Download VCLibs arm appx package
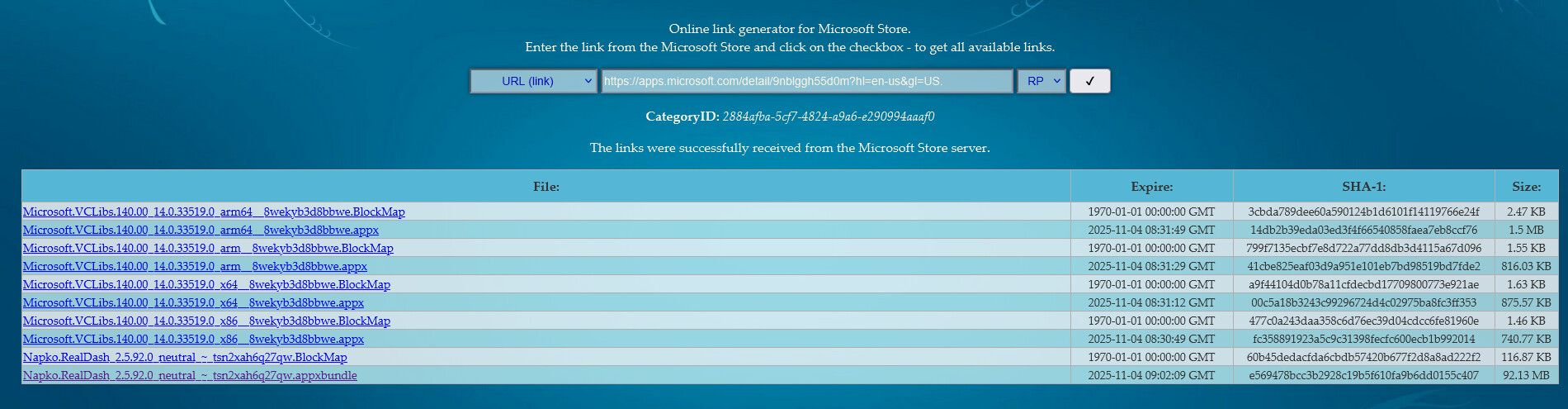Image resolution: width=1568 pixels, height=409 pixels. click(195, 267)
